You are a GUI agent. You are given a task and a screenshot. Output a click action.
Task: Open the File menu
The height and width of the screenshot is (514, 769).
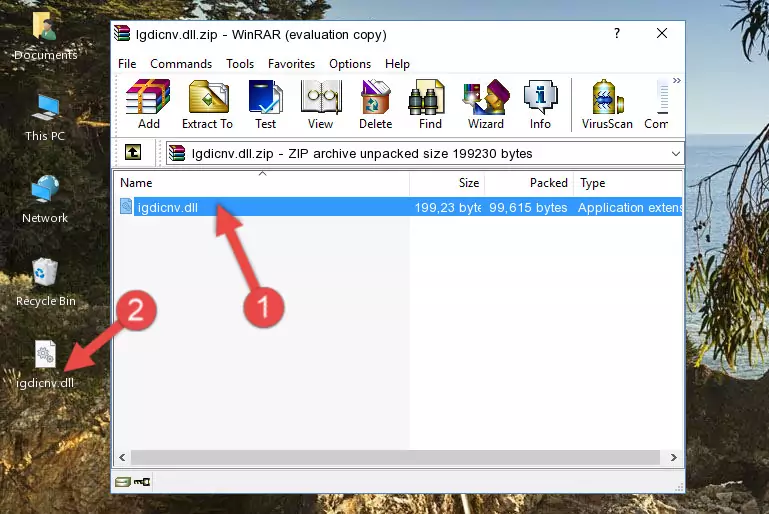point(127,64)
